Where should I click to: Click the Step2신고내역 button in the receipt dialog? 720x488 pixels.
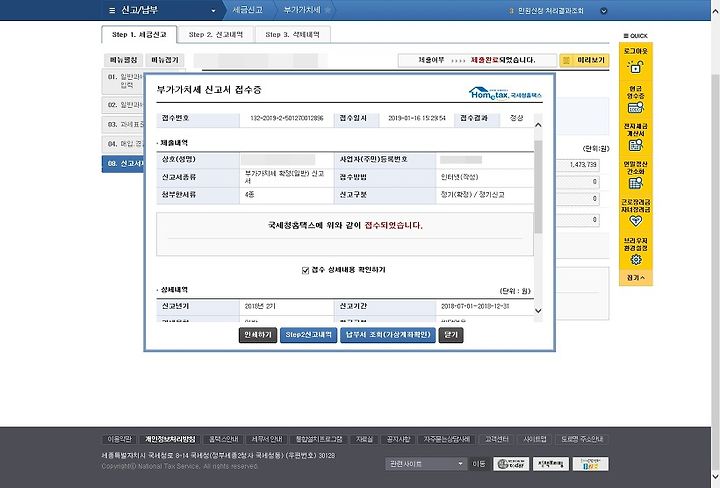coord(309,335)
